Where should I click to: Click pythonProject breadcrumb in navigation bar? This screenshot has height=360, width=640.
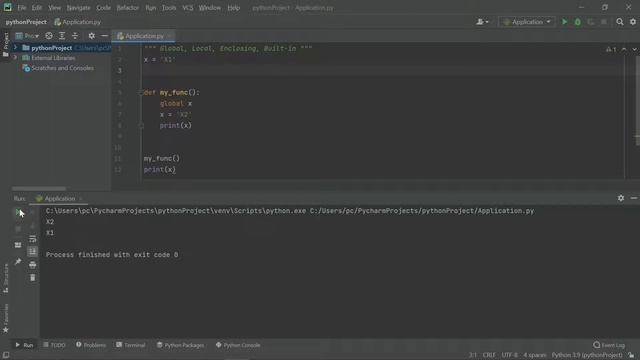26,22
